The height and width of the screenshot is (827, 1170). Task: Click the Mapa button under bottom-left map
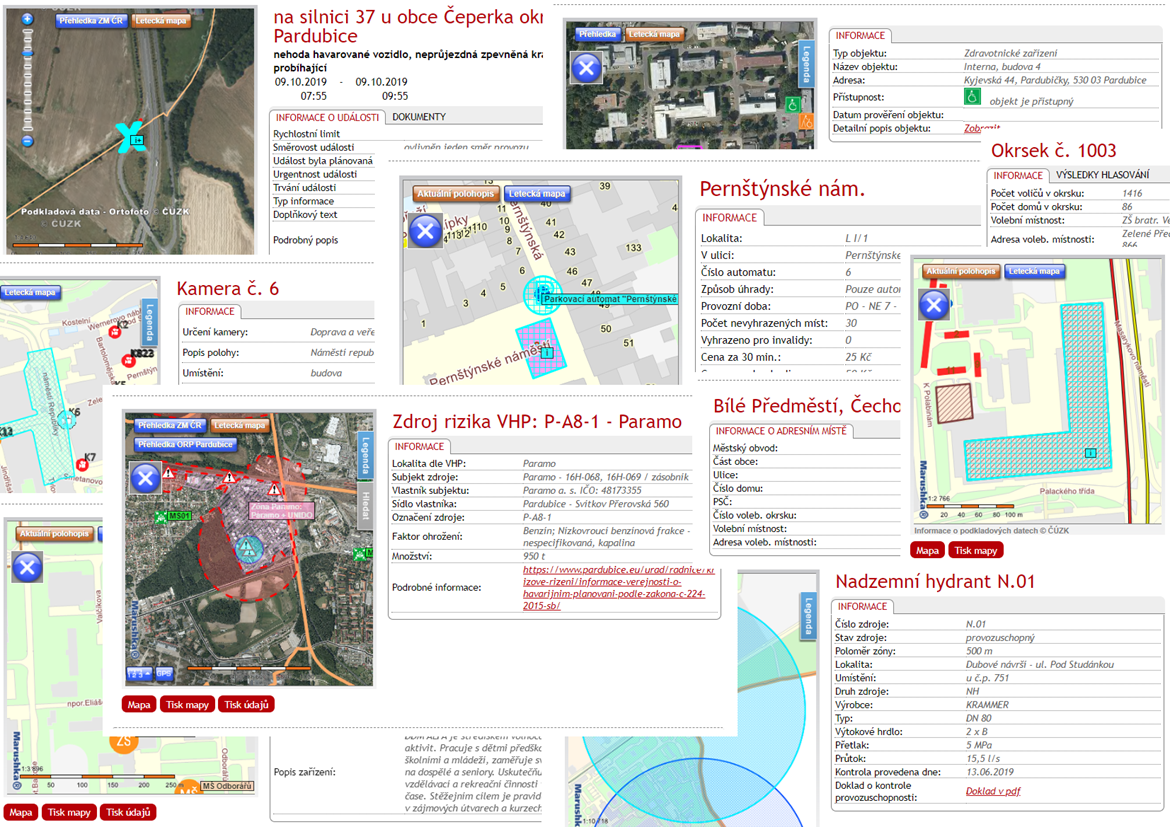click(21, 812)
